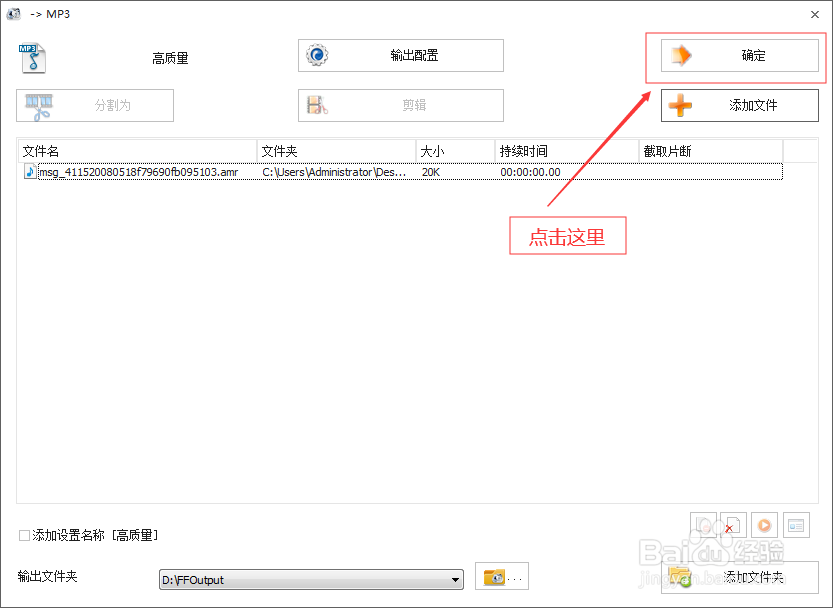This screenshot has width=833, height=608.
Task: Click the 文件名 column header
Action: click(x=42, y=150)
